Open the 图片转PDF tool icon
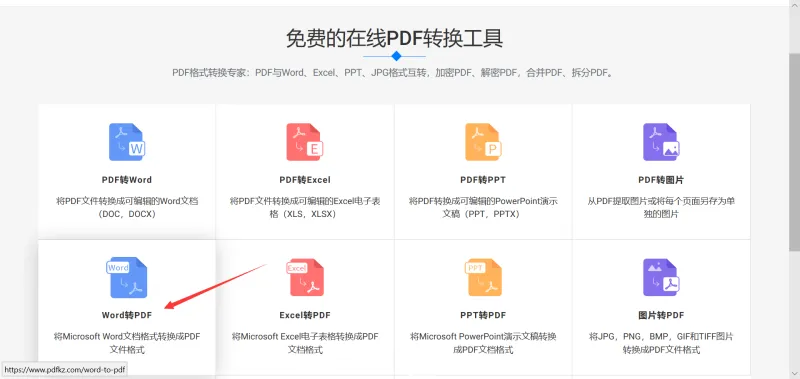This screenshot has height=379, width=800. point(661,277)
